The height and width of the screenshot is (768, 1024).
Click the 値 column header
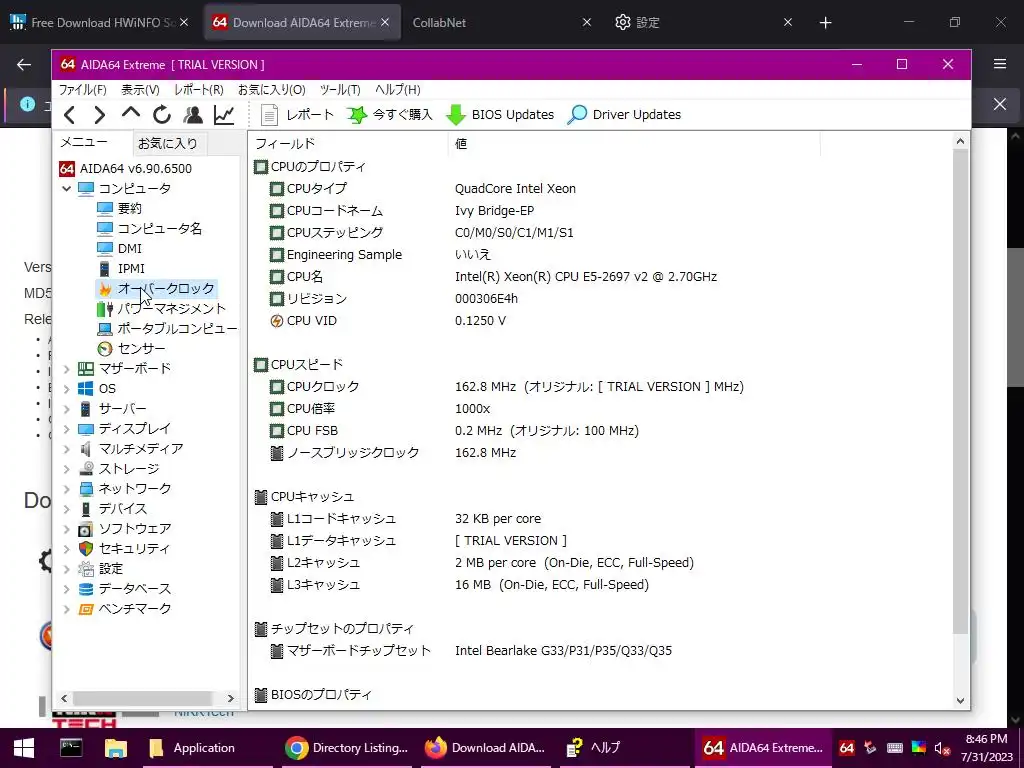pos(633,144)
